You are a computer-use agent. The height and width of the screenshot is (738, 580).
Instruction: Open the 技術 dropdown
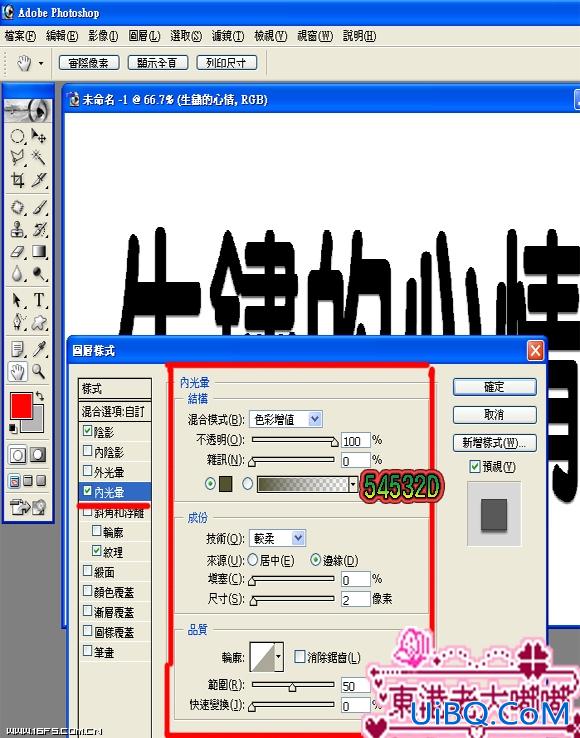277,538
